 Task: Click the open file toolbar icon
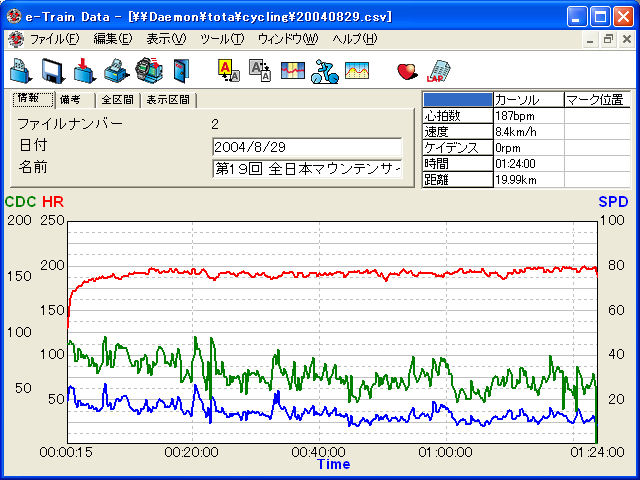20,70
